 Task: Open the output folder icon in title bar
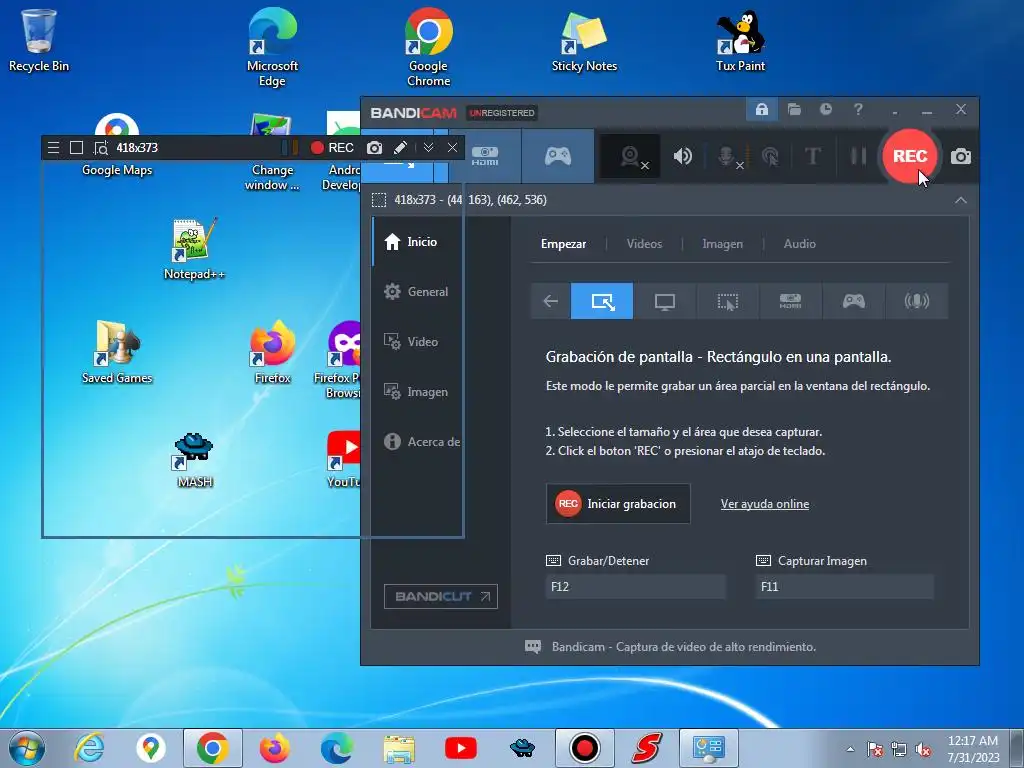794,109
